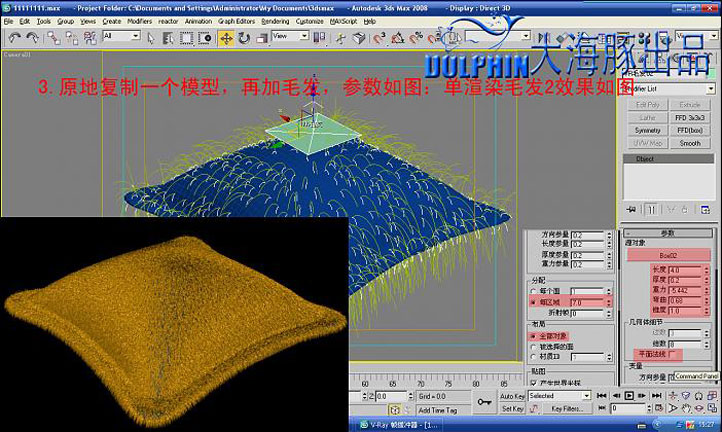Toggle the 3D Snaps icon
This screenshot has height=432, width=722.
pyautogui.click(x=379, y=38)
